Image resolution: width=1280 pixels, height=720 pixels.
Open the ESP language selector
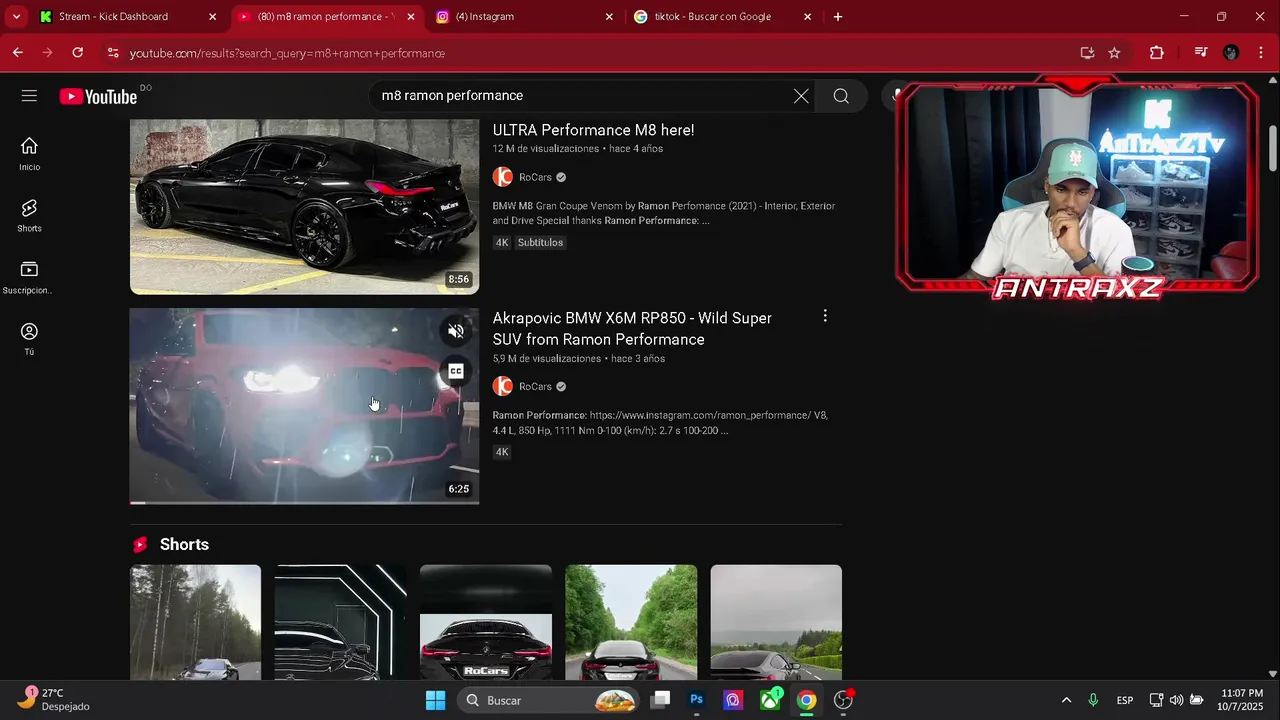coord(1125,700)
